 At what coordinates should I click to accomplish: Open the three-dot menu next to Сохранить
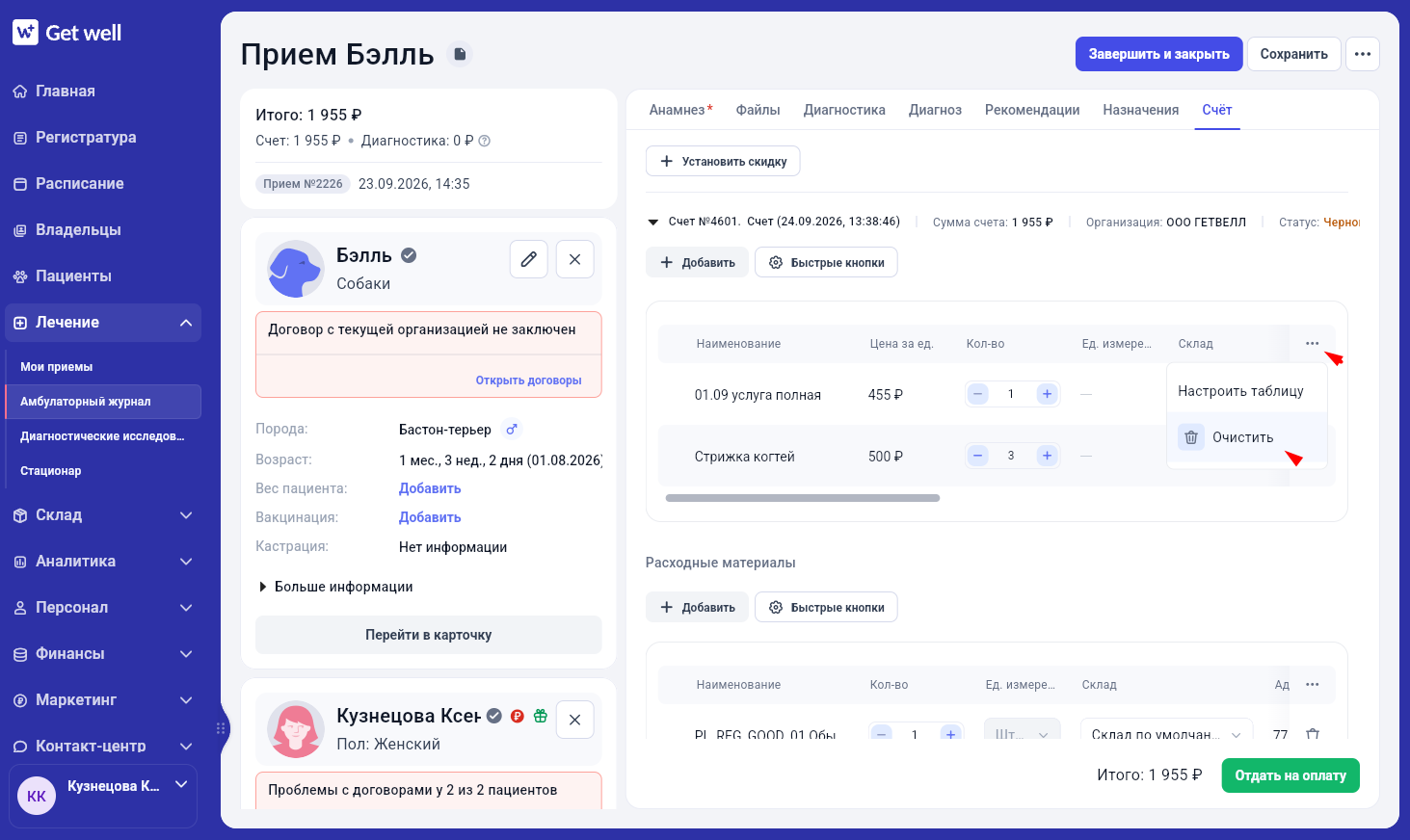coord(1363,54)
